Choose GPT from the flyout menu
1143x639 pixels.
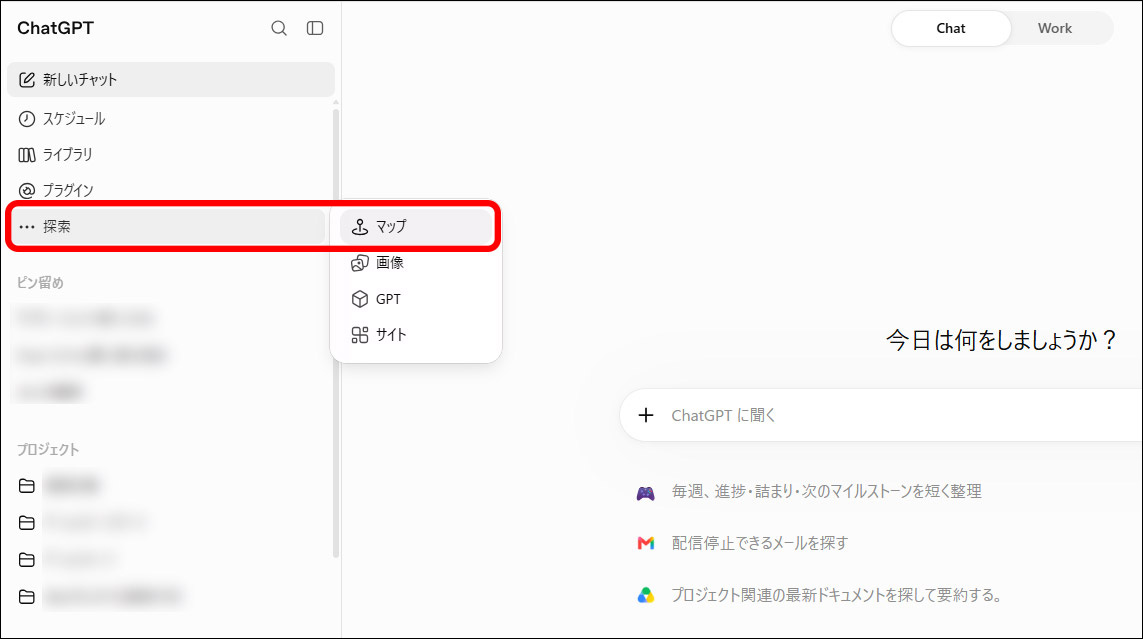coord(416,299)
